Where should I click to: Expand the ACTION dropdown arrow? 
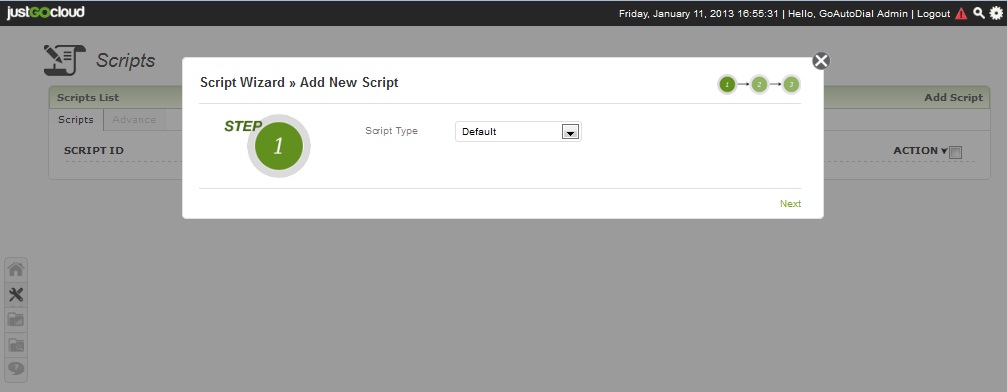[944, 151]
